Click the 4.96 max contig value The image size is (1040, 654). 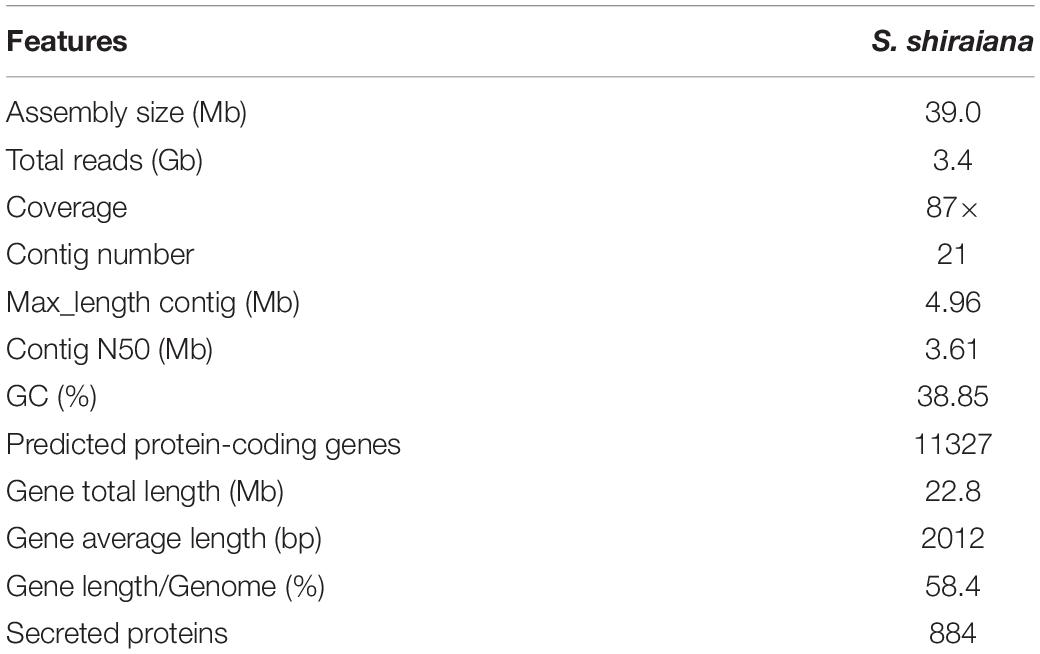952,302
